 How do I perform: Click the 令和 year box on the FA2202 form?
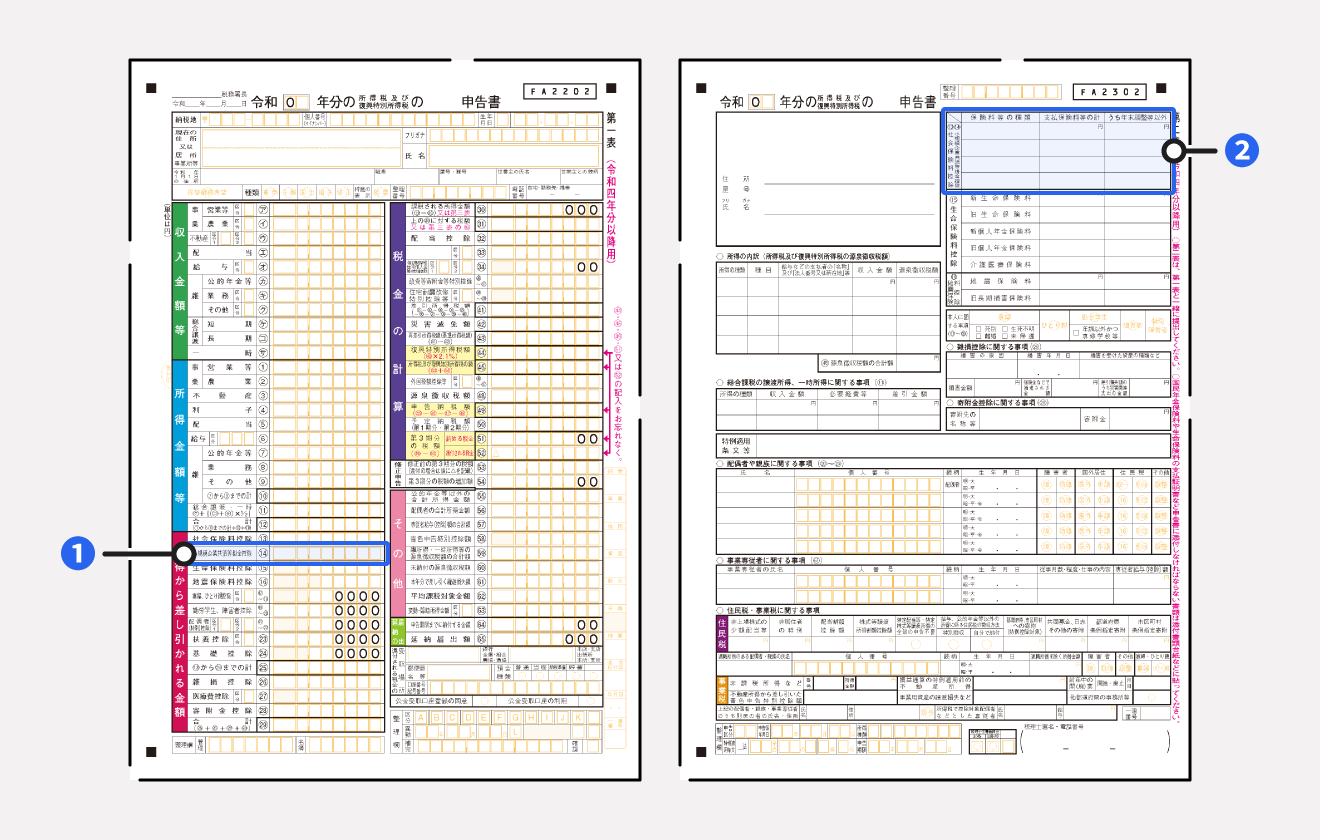coord(297,101)
